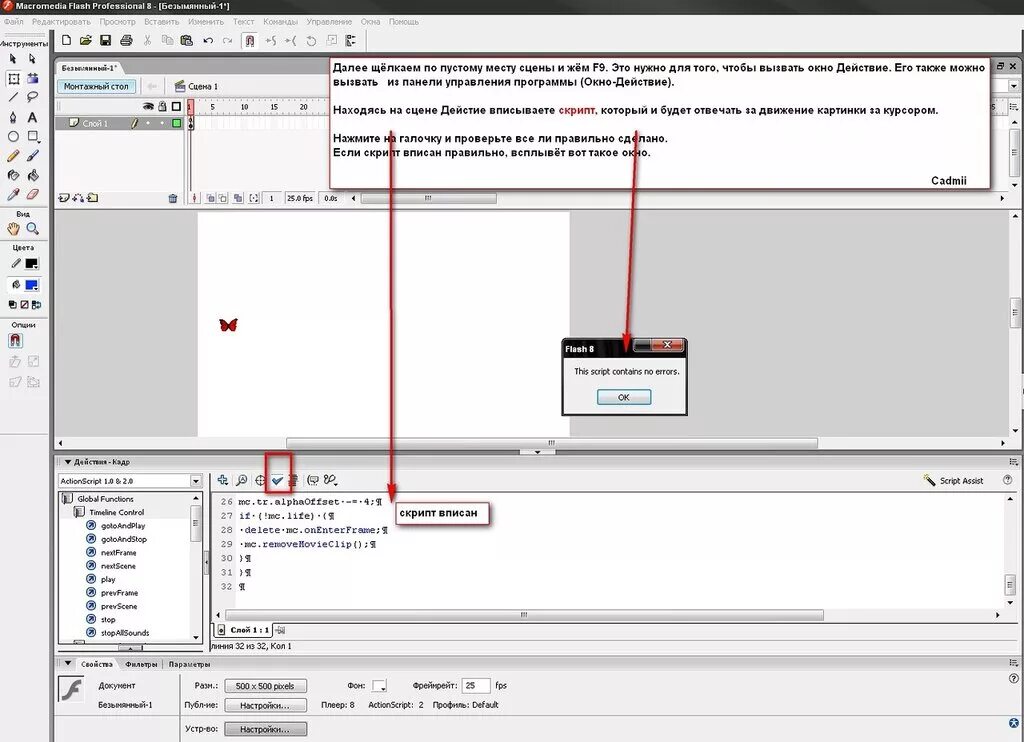This screenshot has height=742, width=1024.
Task: Click the Check Syntax checkmark icon
Action: point(278,480)
